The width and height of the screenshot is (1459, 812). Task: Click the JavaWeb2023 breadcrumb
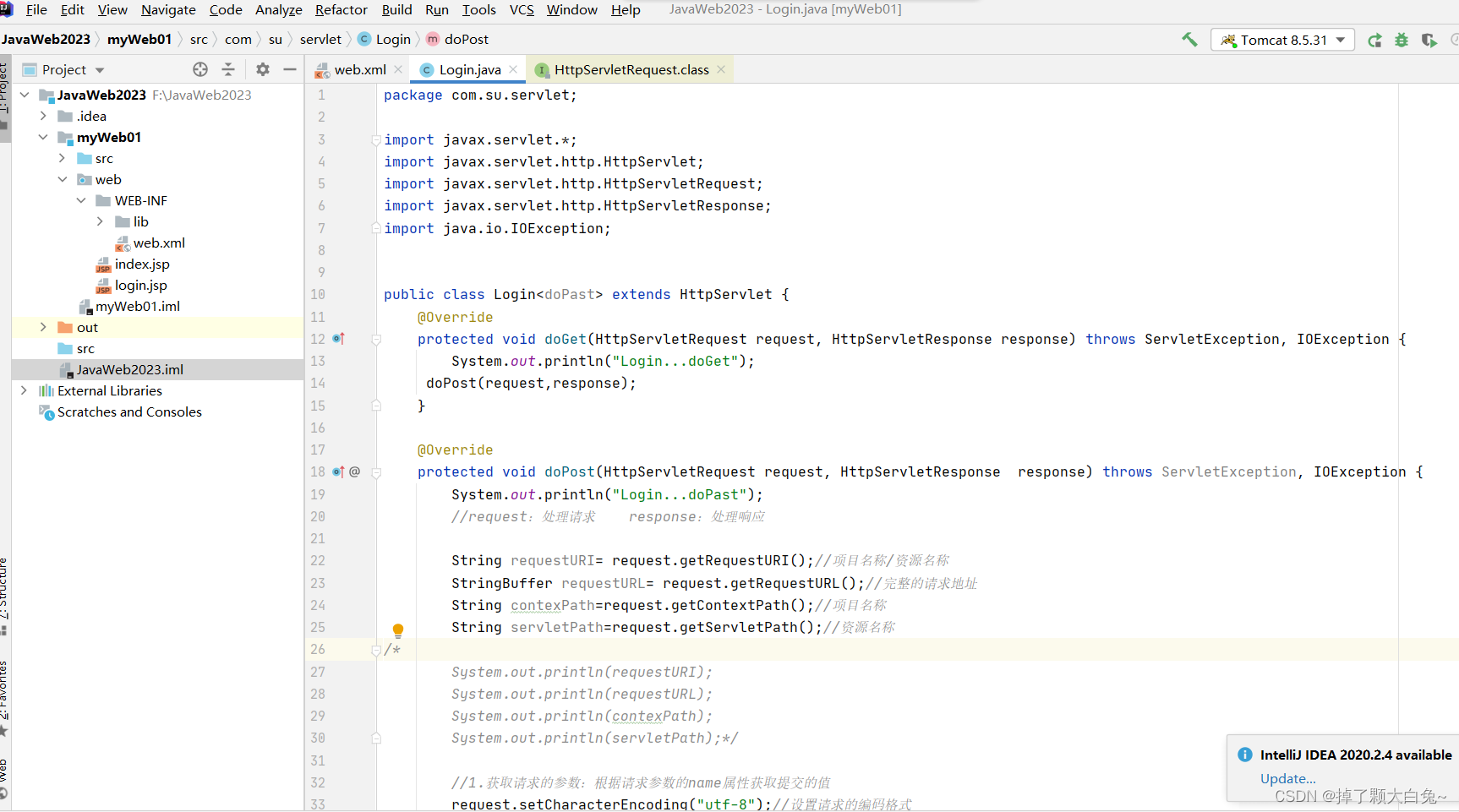click(46, 39)
